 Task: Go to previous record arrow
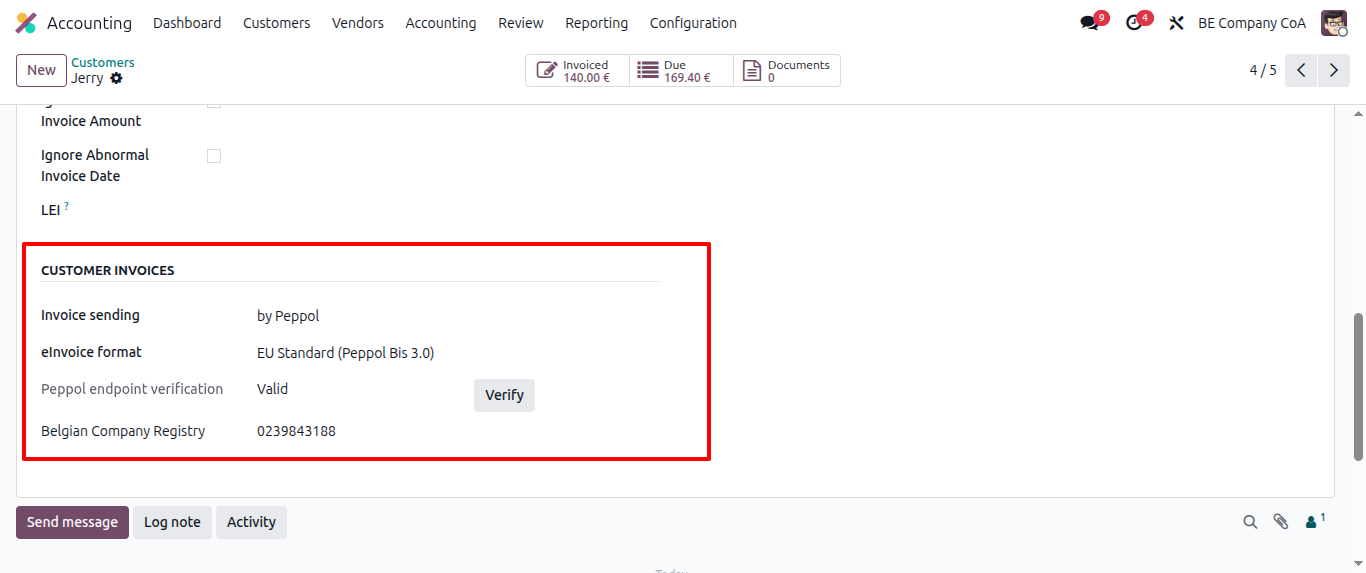1301,70
